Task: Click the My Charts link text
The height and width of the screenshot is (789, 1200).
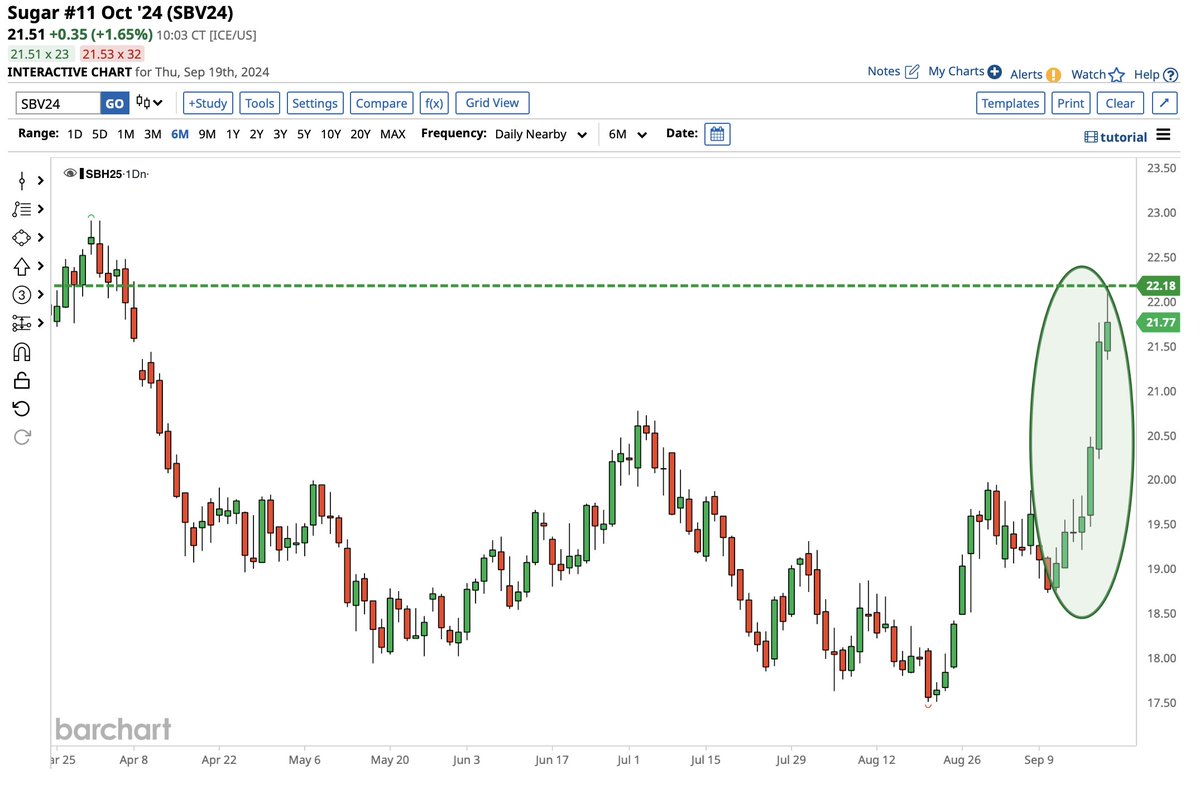Action: [956, 72]
